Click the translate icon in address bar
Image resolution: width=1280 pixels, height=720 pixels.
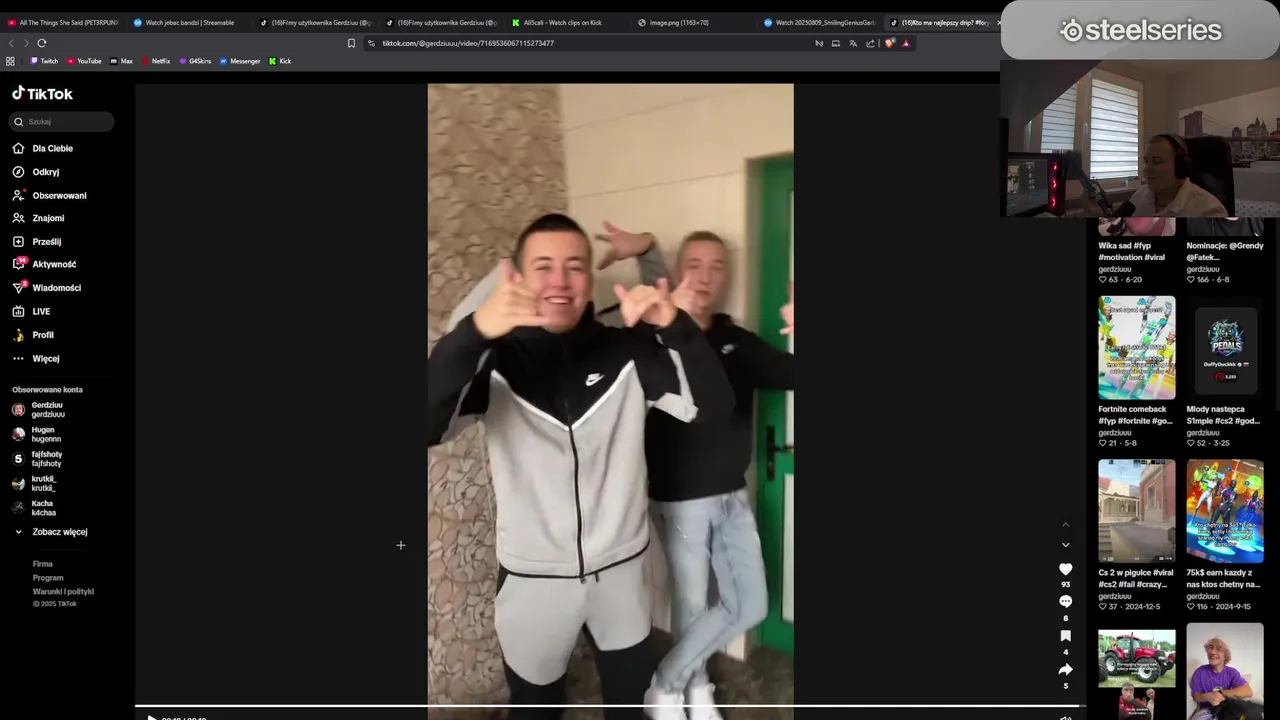click(x=853, y=43)
